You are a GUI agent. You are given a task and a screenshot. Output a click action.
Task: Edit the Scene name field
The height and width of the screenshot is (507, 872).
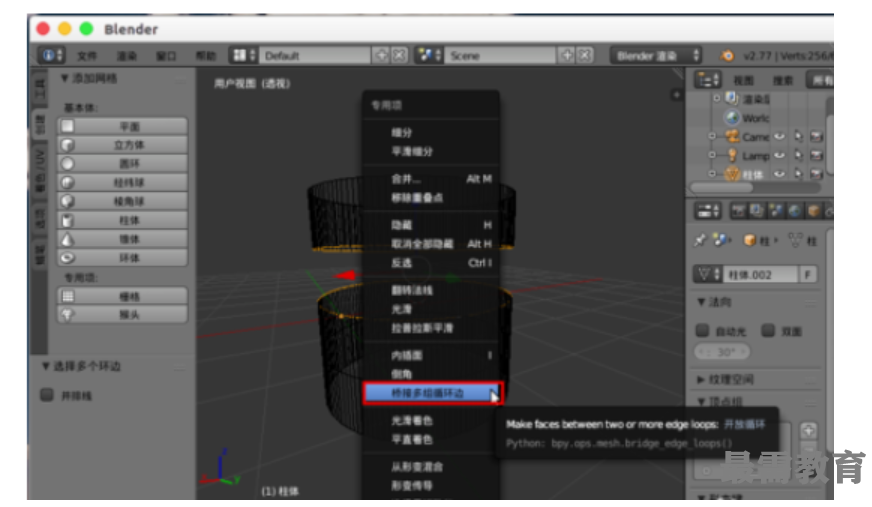(500, 56)
